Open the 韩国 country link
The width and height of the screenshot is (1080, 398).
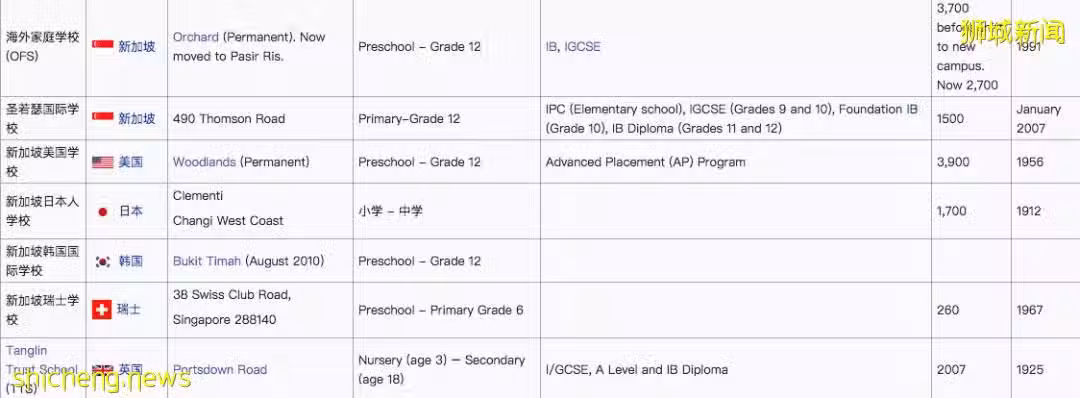tap(131, 262)
